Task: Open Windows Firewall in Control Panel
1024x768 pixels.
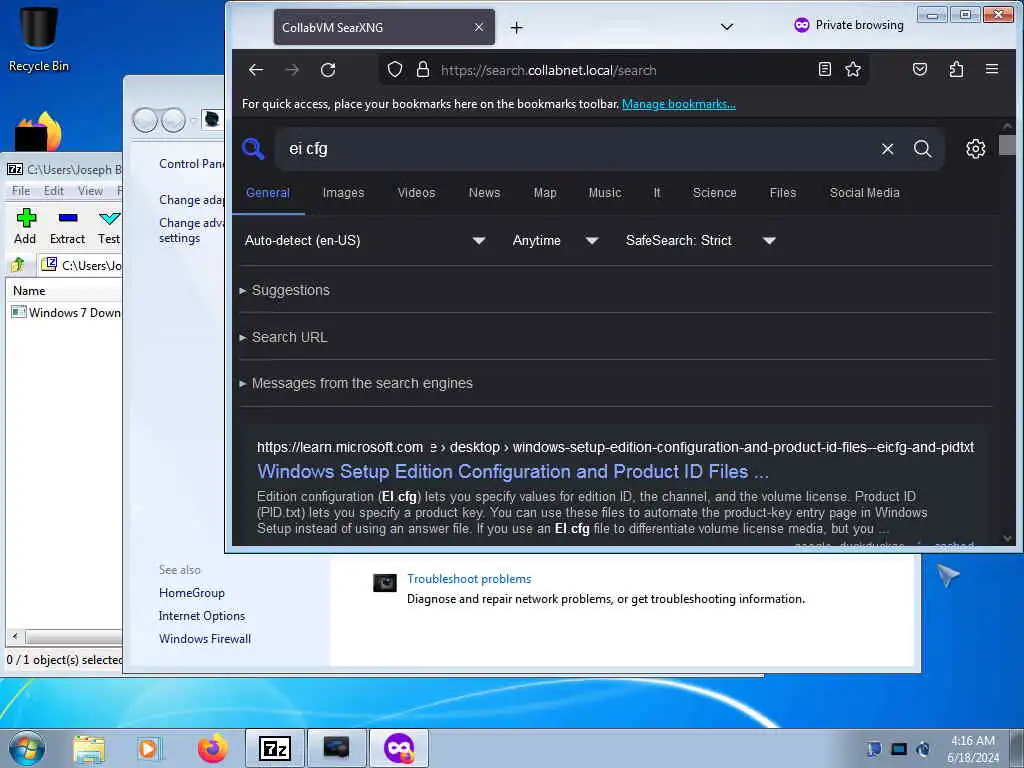Action: coord(204,639)
